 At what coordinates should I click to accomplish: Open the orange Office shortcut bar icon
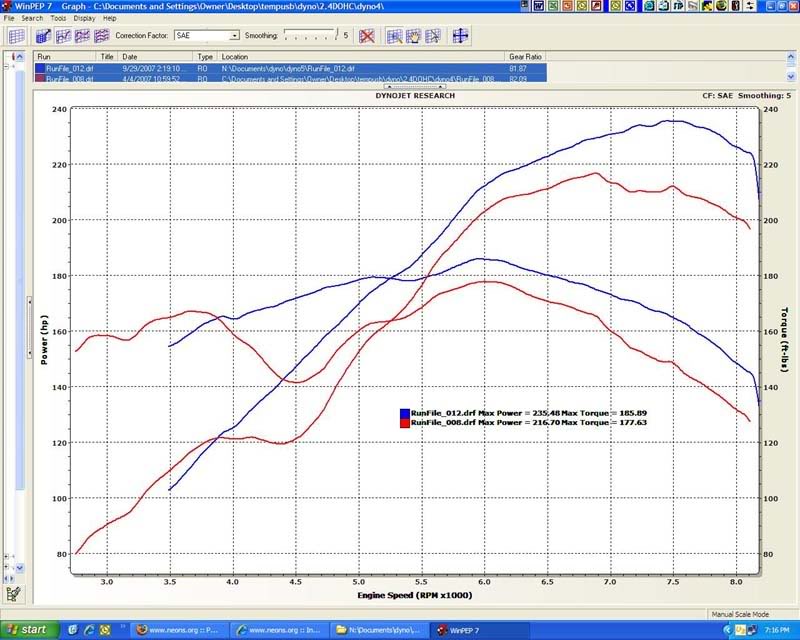567,6
